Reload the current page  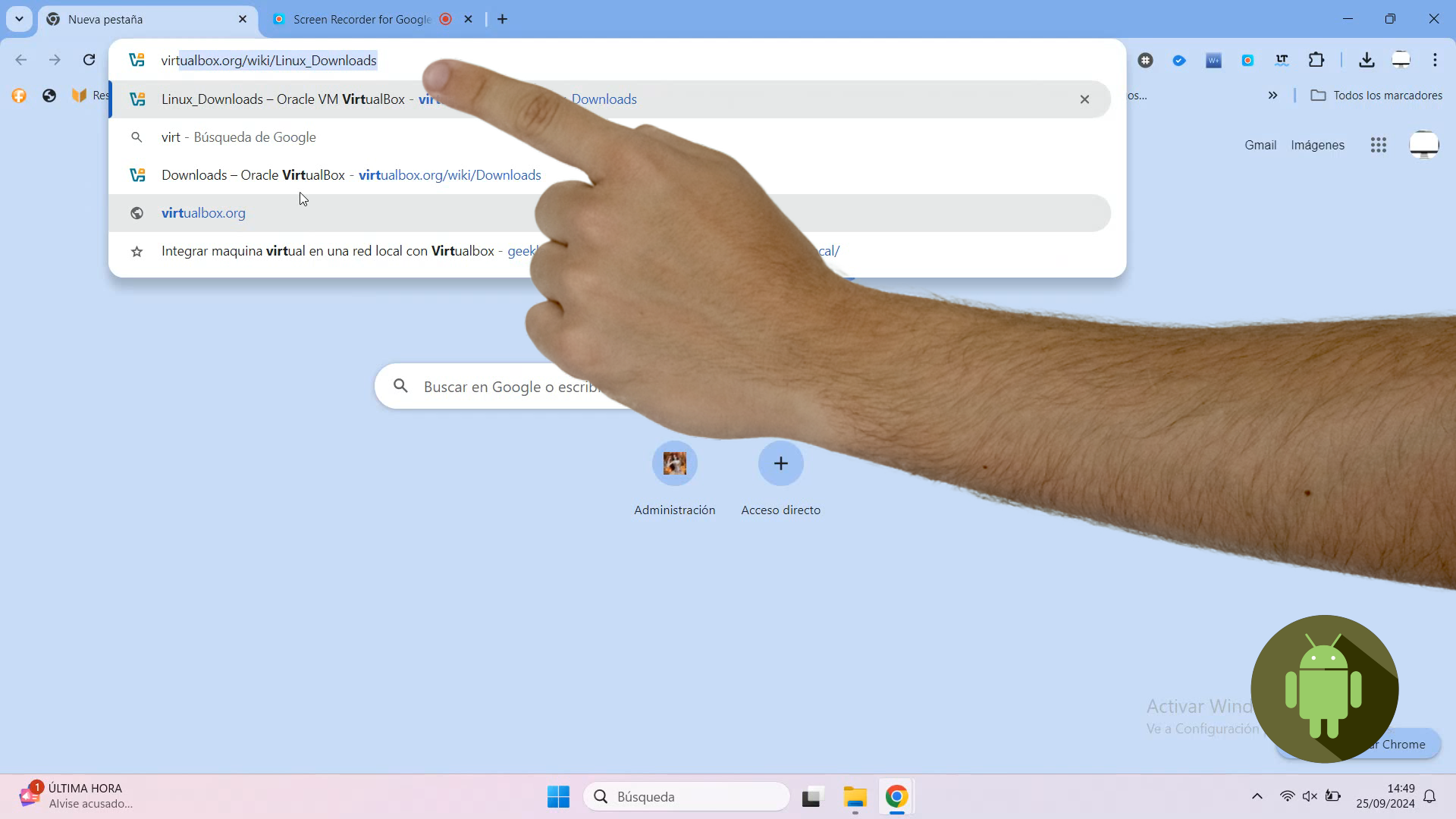coord(89,60)
